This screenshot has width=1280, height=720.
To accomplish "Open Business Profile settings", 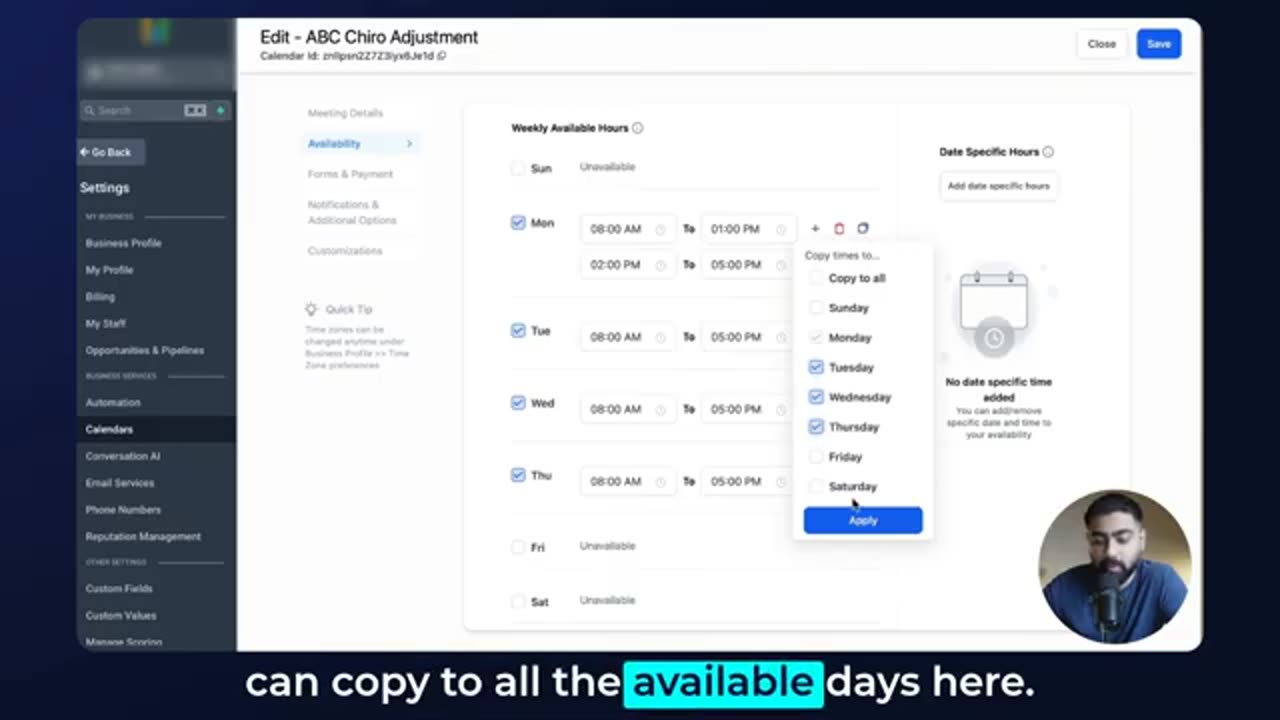I will pos(123,243).
